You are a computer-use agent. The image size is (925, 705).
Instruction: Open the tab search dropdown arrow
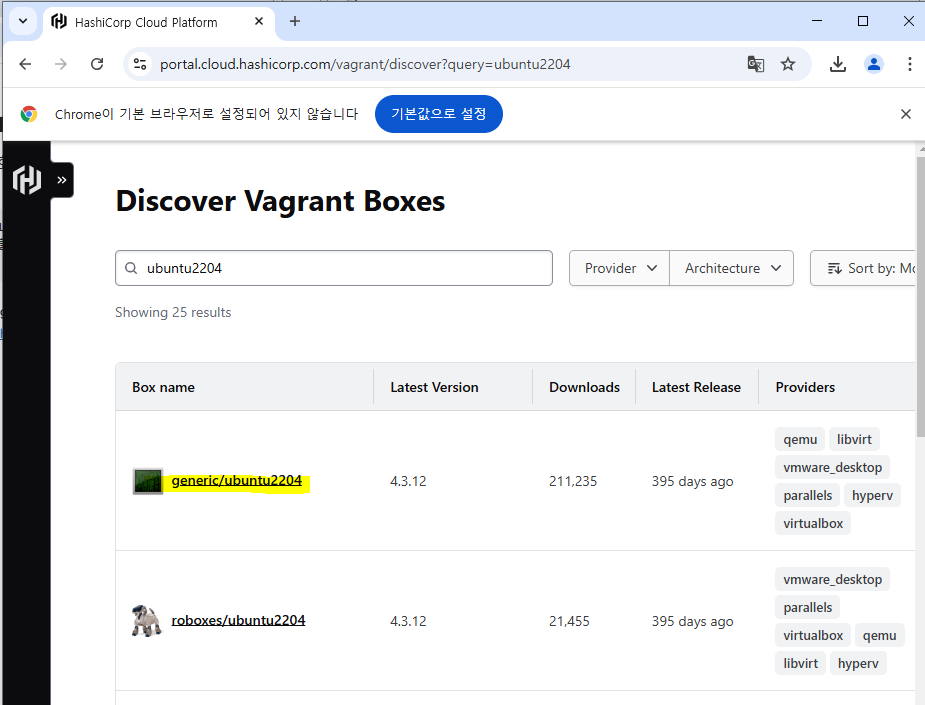tap(23, 22)
